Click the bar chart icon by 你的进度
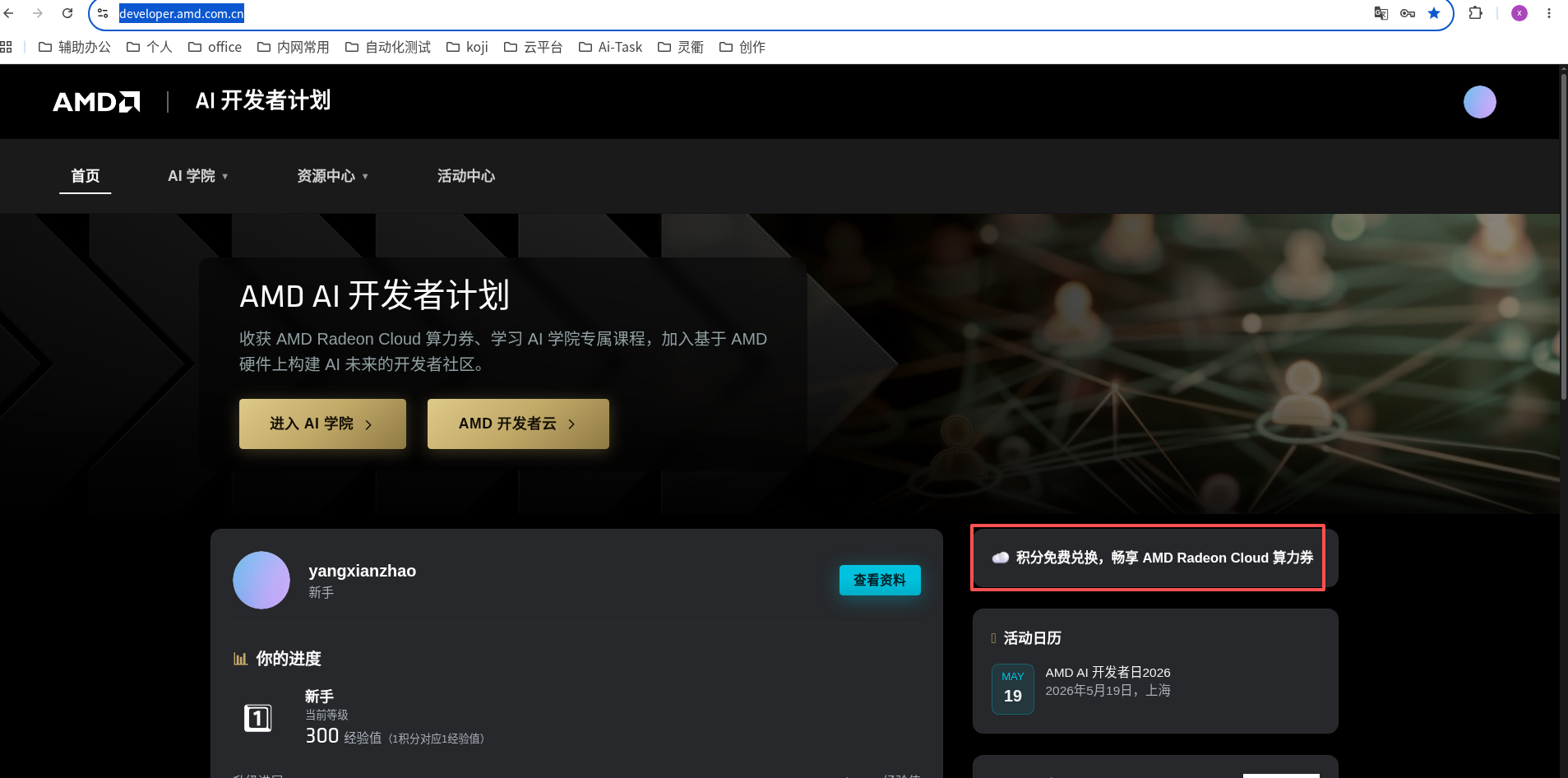This screenshot has width=1568, height=778. 240,659
